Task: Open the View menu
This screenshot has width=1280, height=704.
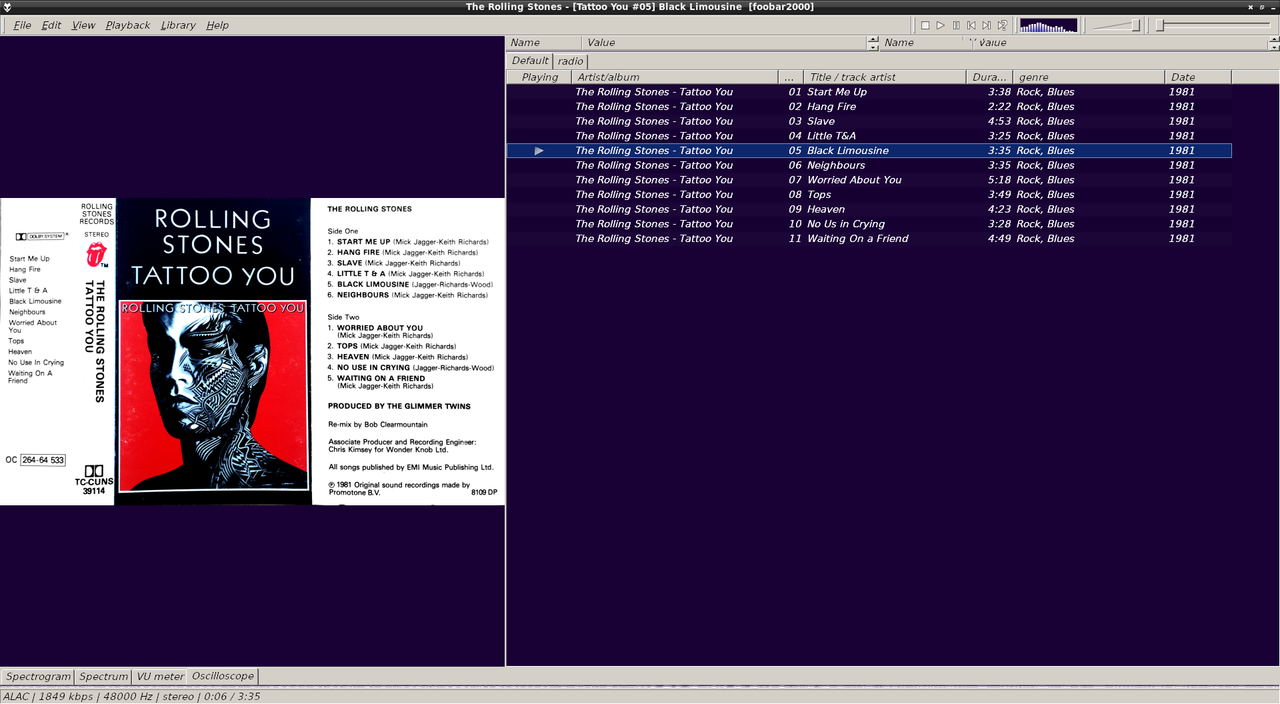Action: (x=84, y=25)
